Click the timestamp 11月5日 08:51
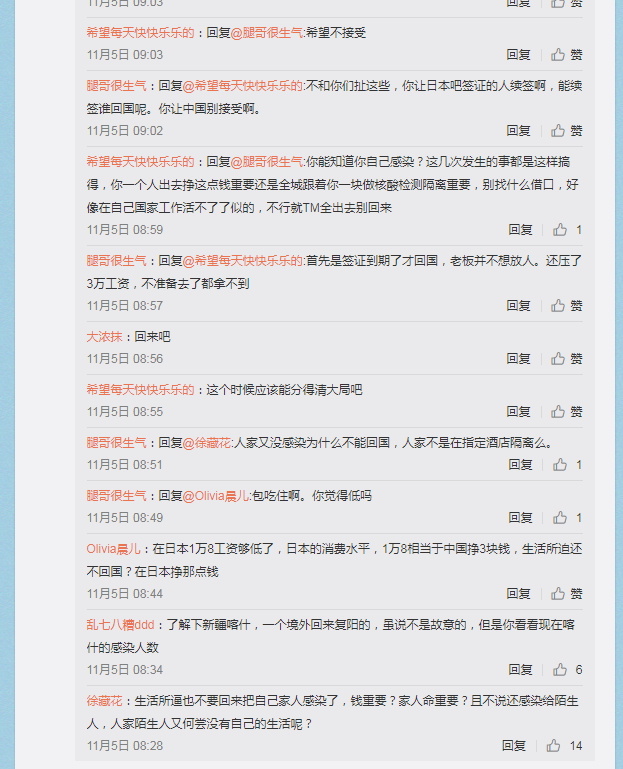This screenshot has height=769, width=623. click(125, 464)
